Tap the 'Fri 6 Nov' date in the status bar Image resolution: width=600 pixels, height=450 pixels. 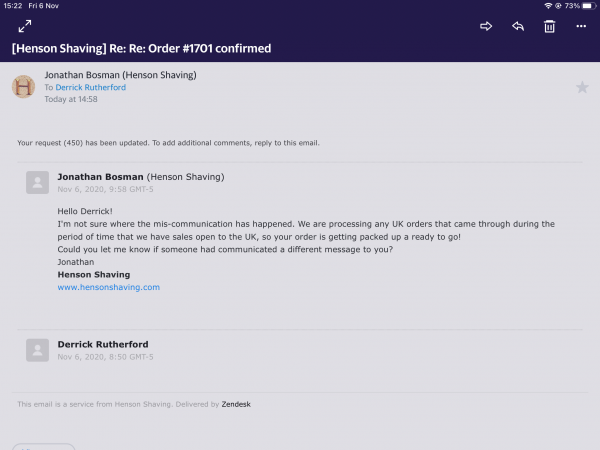[x=44, y=6]
